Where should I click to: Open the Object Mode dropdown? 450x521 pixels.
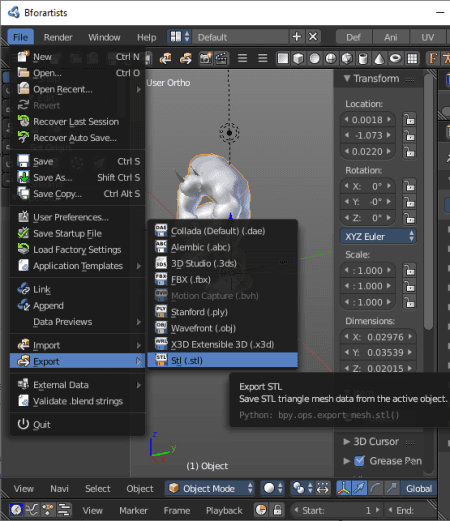pos(210,488)
